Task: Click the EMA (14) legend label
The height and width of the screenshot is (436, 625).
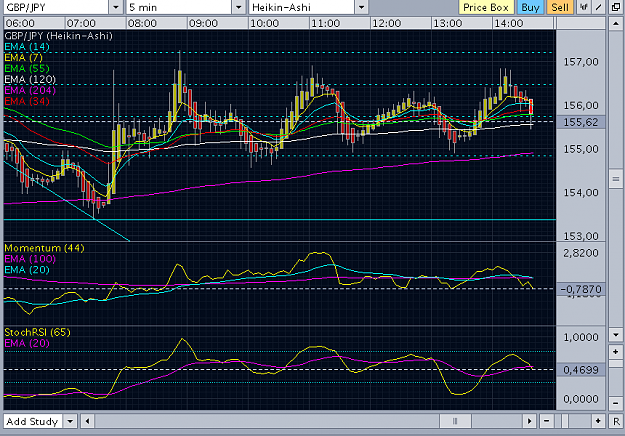Action: pyautogui.click(x=27, y=47)
